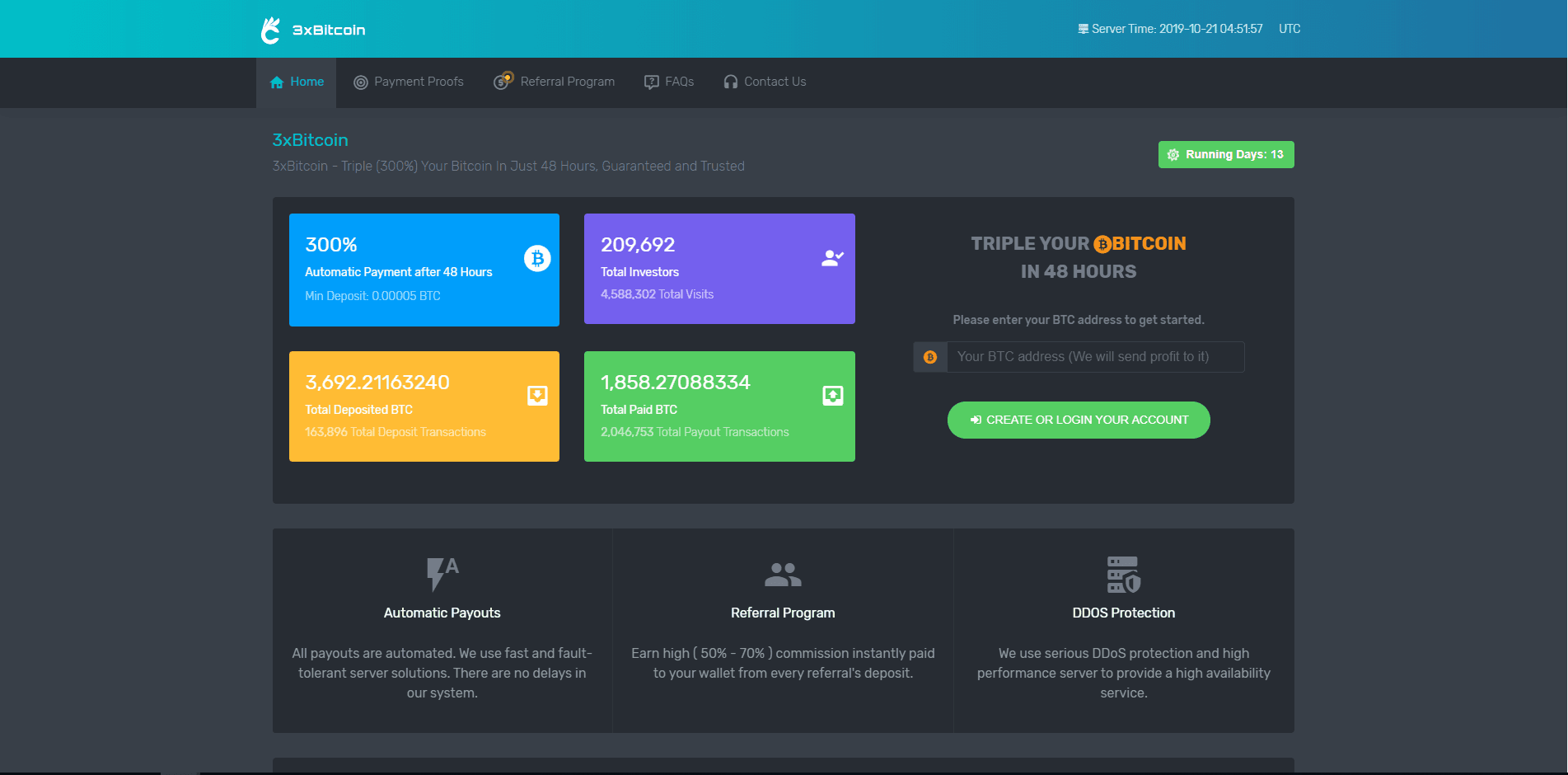Click the Running Days: 13 badge
The width and height of the screenshot is (1568, 775).
tap(1225, 154)
